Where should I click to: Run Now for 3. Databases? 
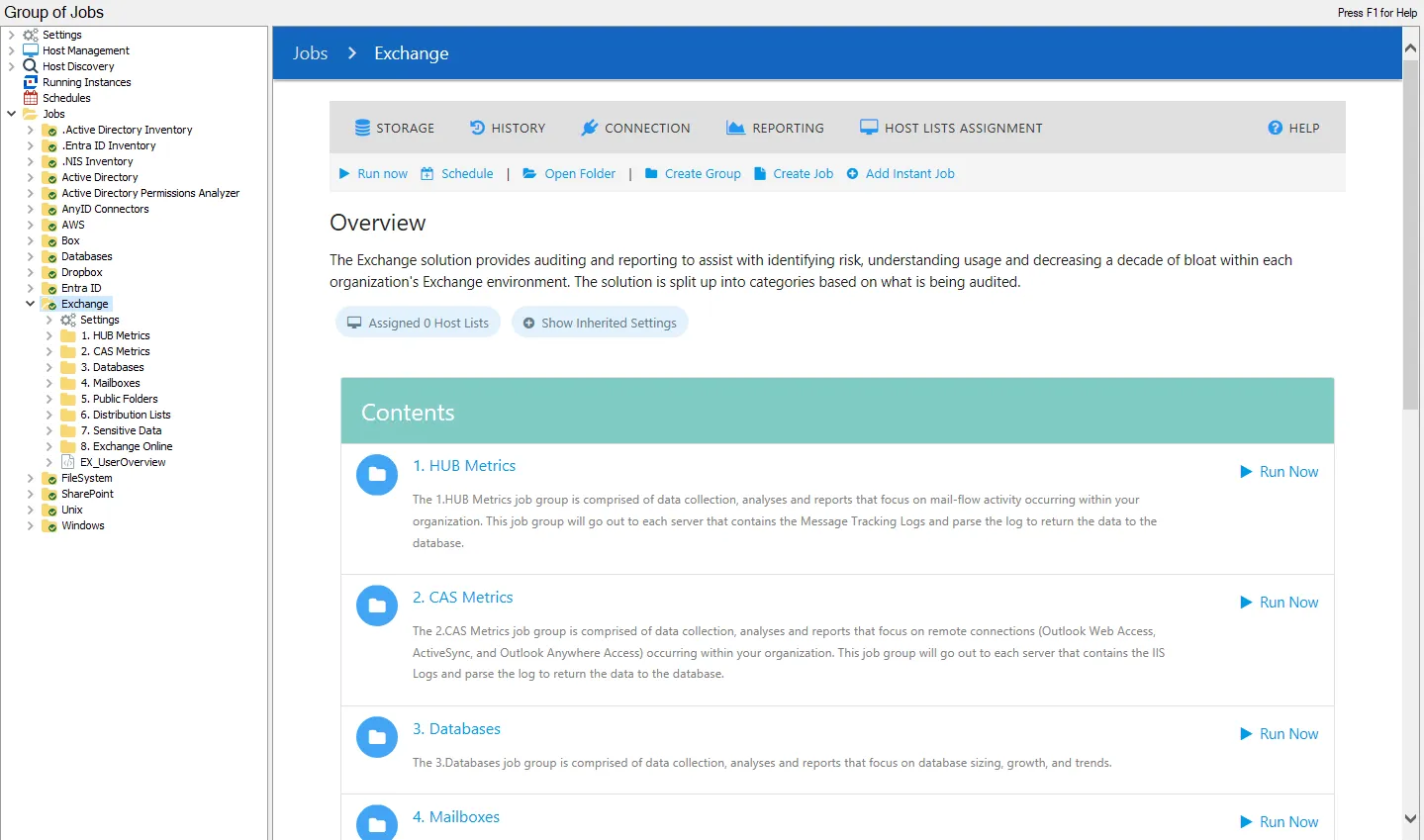pos(1280,734)
